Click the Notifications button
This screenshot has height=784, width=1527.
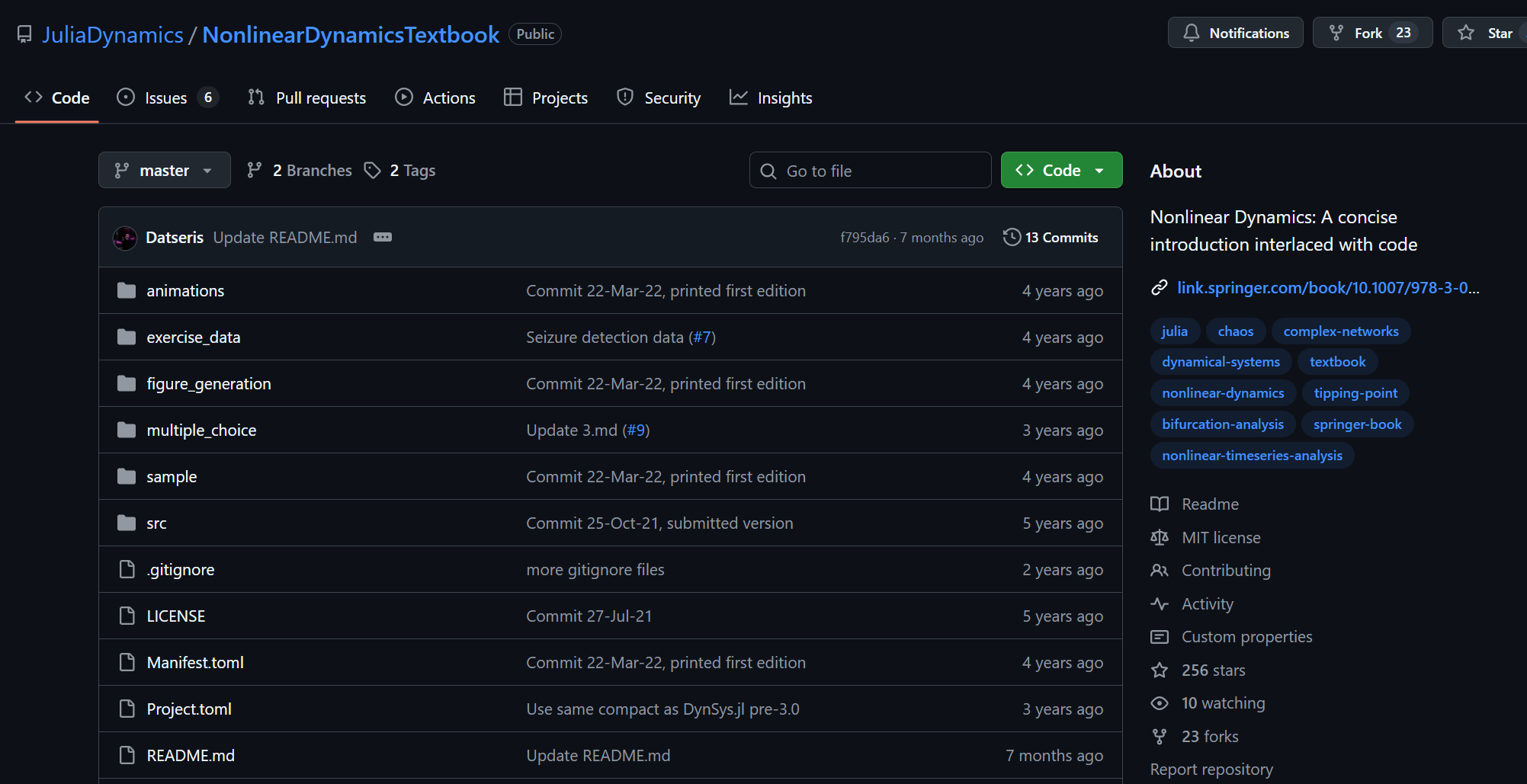[x=1235, y=33]
